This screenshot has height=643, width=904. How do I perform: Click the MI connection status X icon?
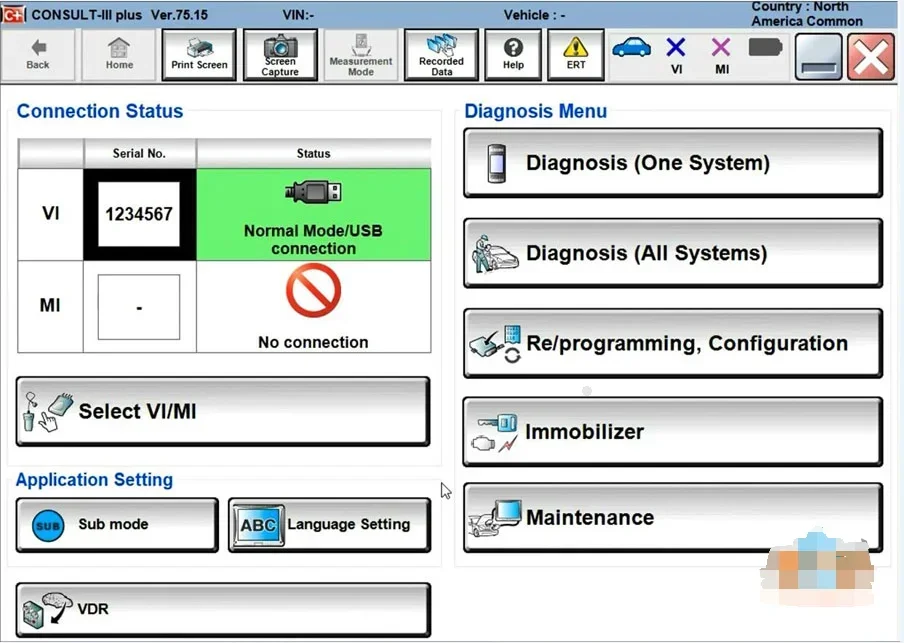pyautogui.click(x=721, y=55)
